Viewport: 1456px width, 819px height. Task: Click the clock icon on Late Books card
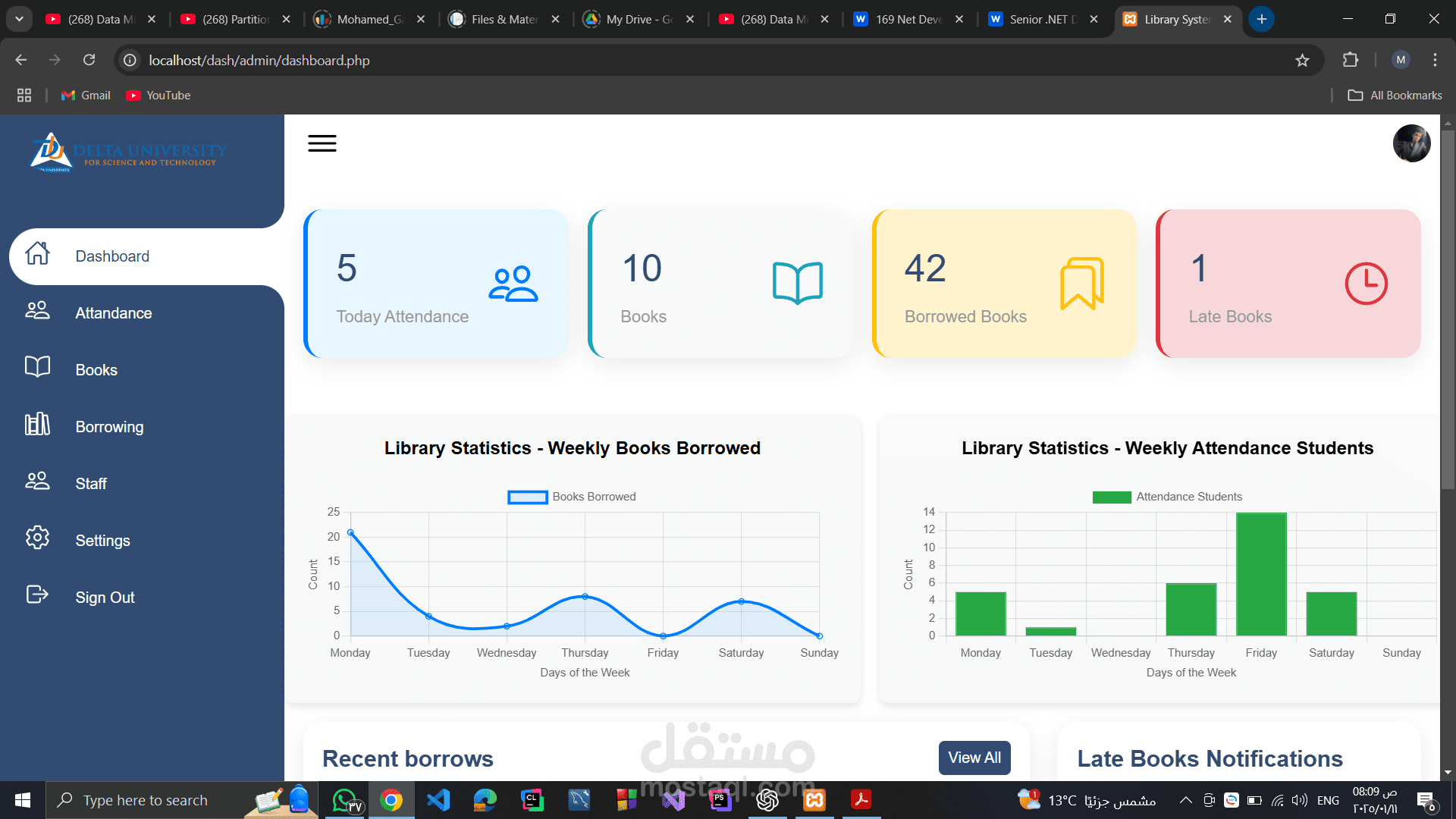pyautogui.click(x=1366, y=284)
